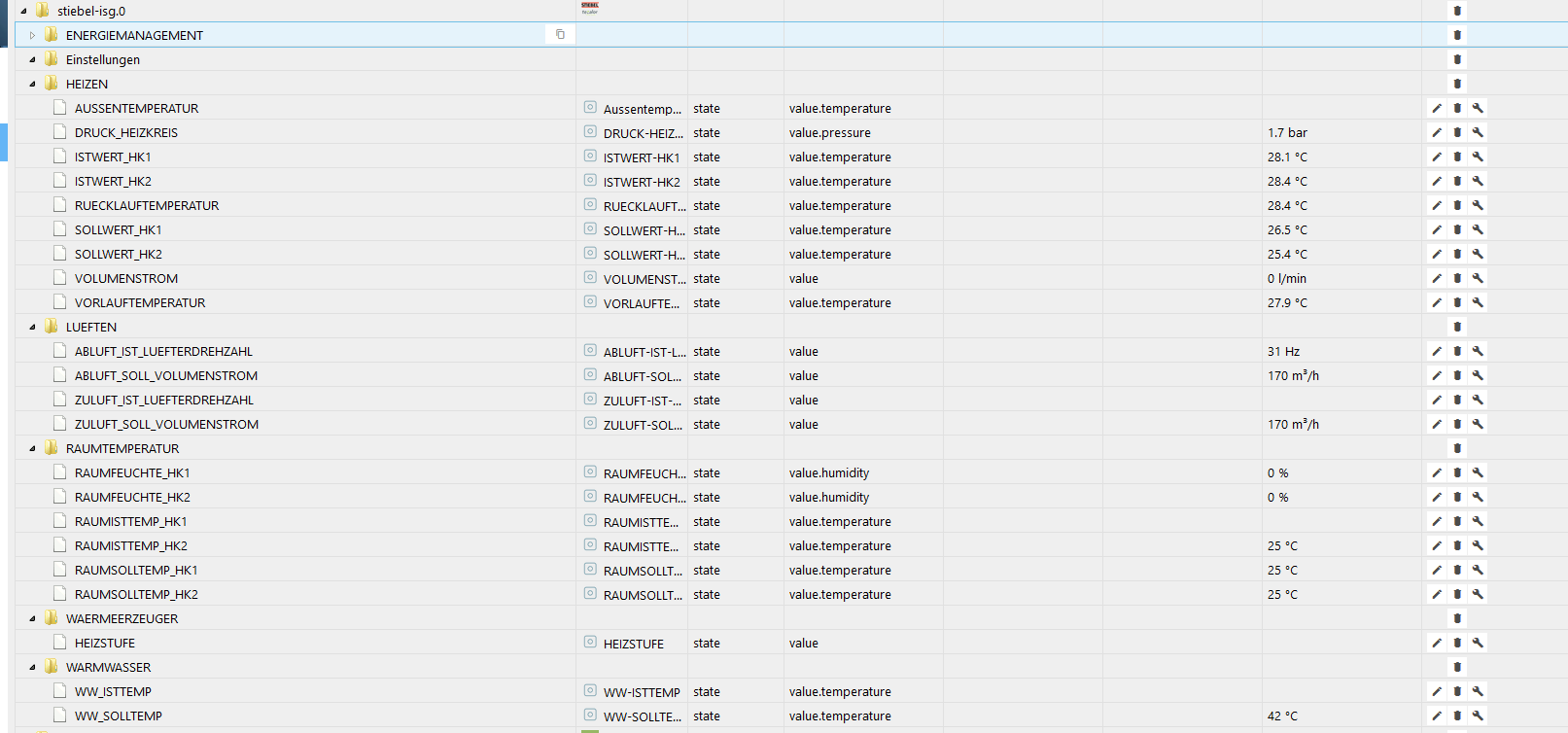Open the wrench settings of ZULUFT_IST_LUEFTERDREHZAHL
Image resolution: width=1568 pixels, height=733 pixels.
(x=1478, y=400)
